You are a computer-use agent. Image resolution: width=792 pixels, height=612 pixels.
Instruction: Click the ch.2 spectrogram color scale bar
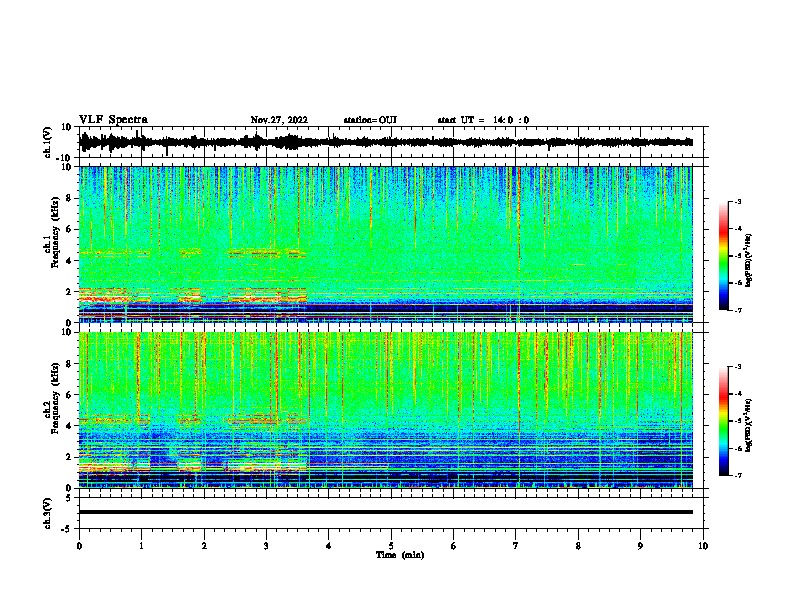[723, 421]
